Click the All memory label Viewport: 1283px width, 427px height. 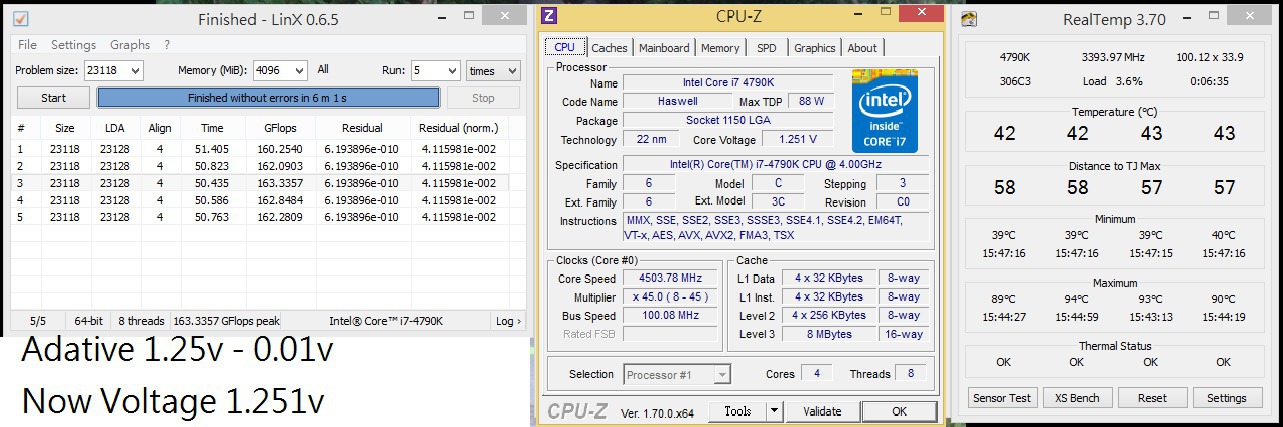coord(323,70)
